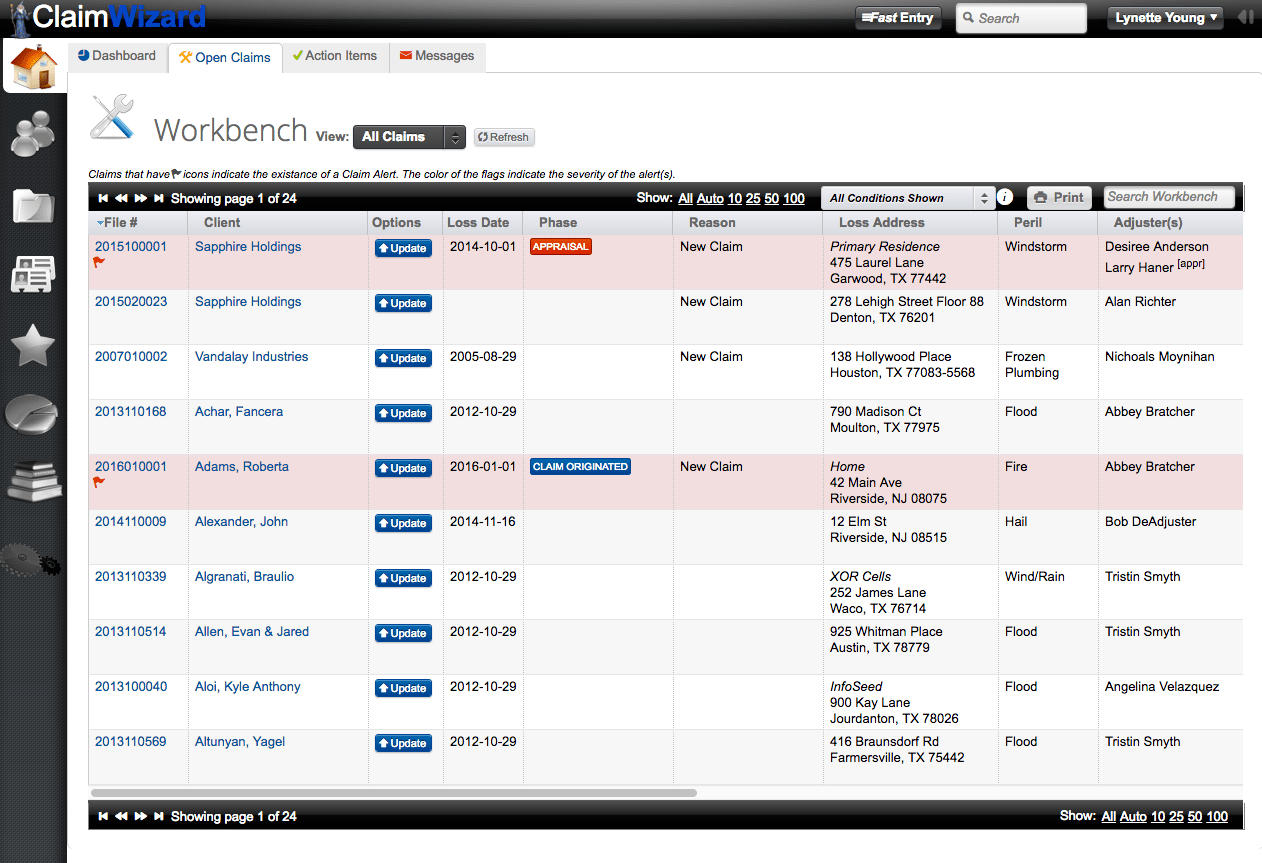The height and width of the screenshot is (863, 1262).
Task: Click the red alert flag for claim 2015100001
Action: pyautogui.click(x=99, y=264)
